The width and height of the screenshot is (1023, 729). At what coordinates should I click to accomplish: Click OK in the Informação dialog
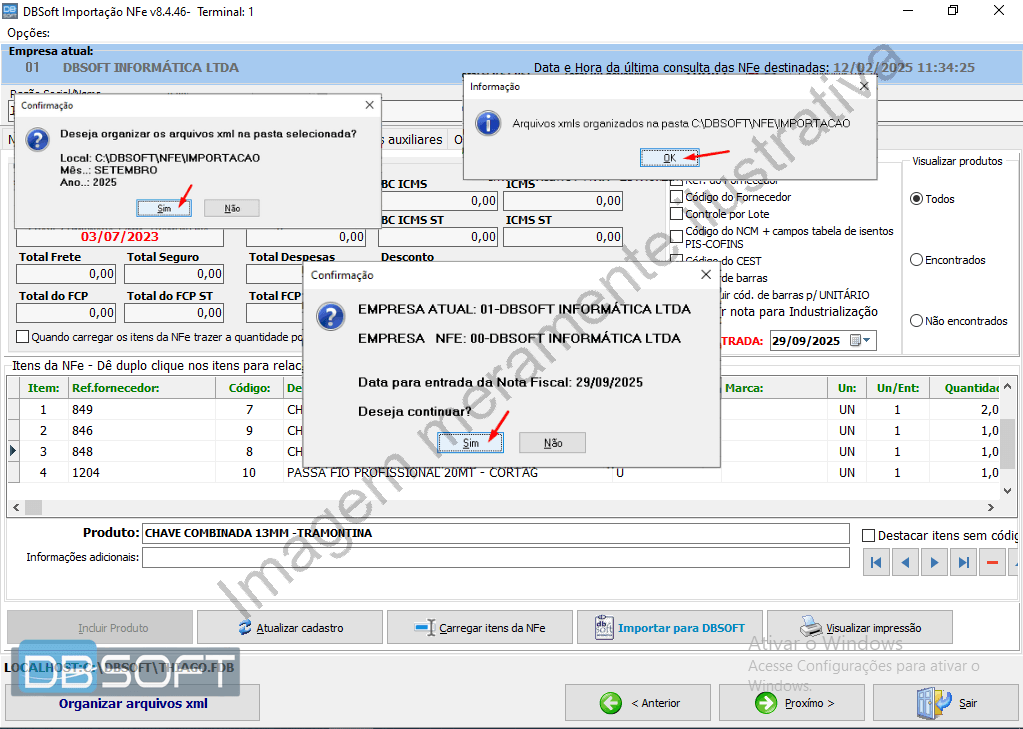coord(669,158)
